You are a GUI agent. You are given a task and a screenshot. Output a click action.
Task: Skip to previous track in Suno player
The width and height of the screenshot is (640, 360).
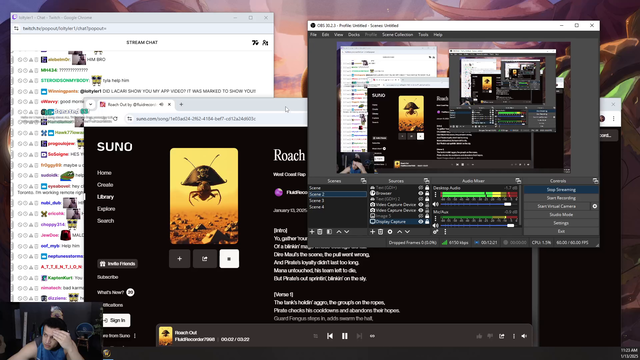pyautogui.click(x=330, y=336)
